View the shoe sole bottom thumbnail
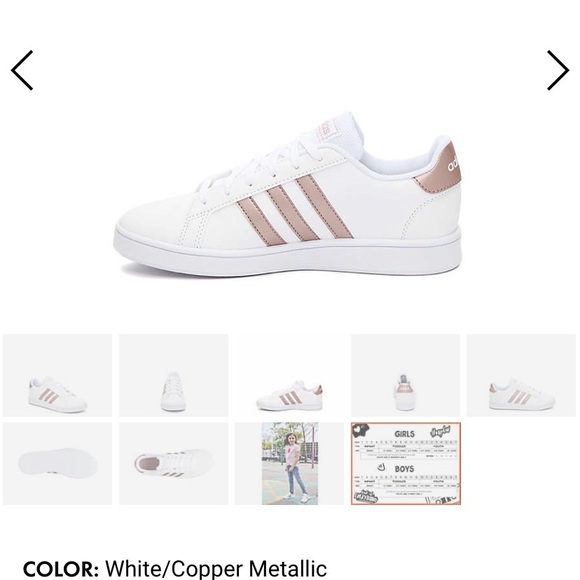The image size is (580, 580). [x=57, y=464]
